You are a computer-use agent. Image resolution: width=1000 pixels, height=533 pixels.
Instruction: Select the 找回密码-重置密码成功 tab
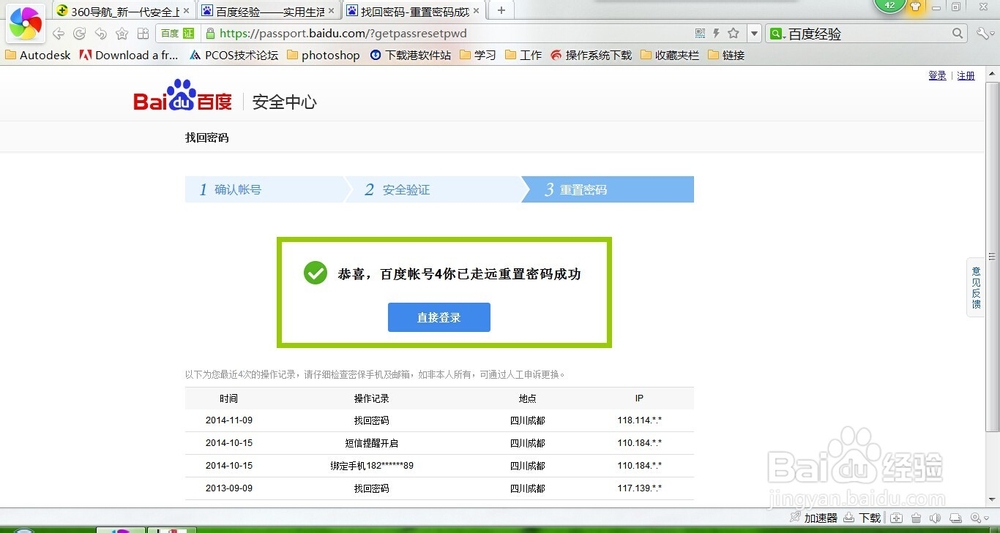click(x=413, y=11)
